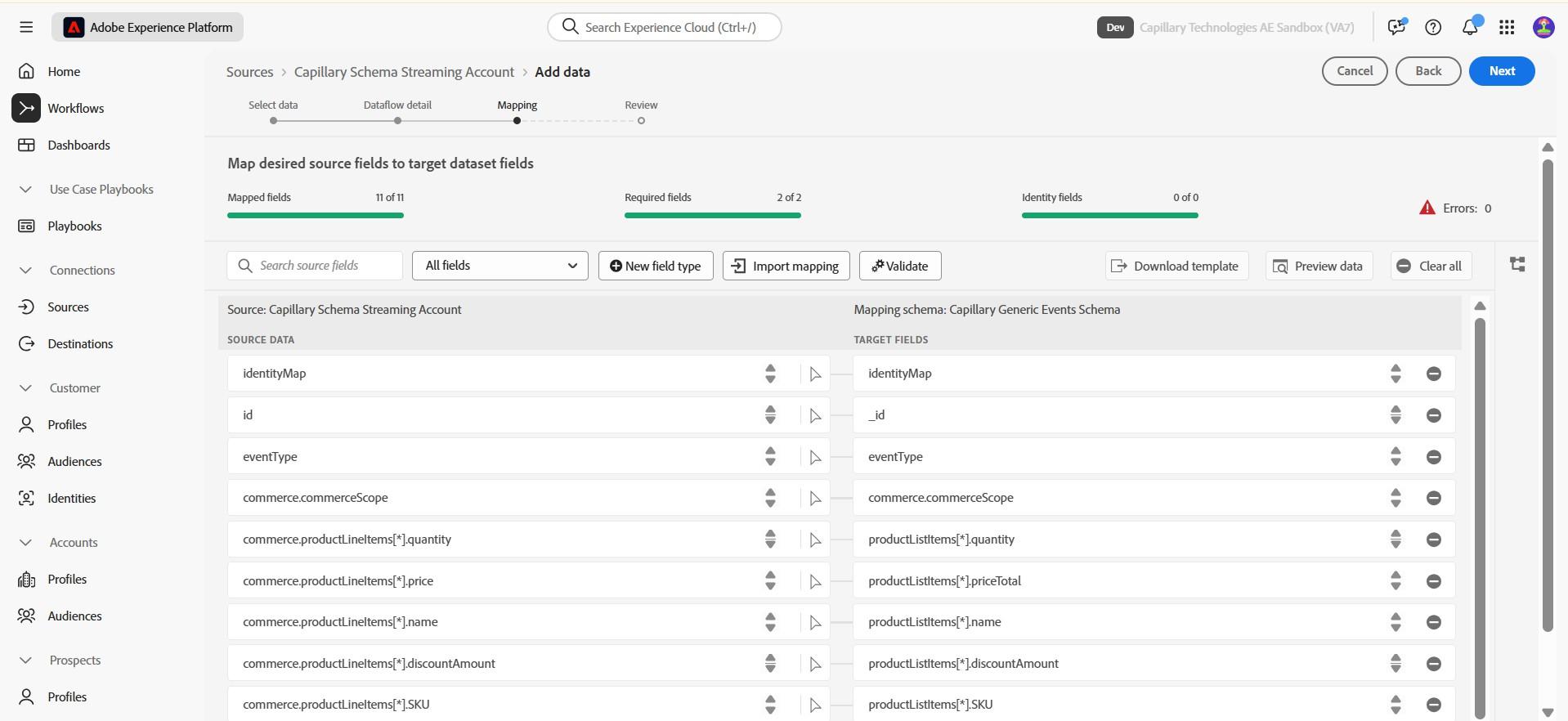
Task: Remove the eventType mapping row
Action: tap(1433, 457)
